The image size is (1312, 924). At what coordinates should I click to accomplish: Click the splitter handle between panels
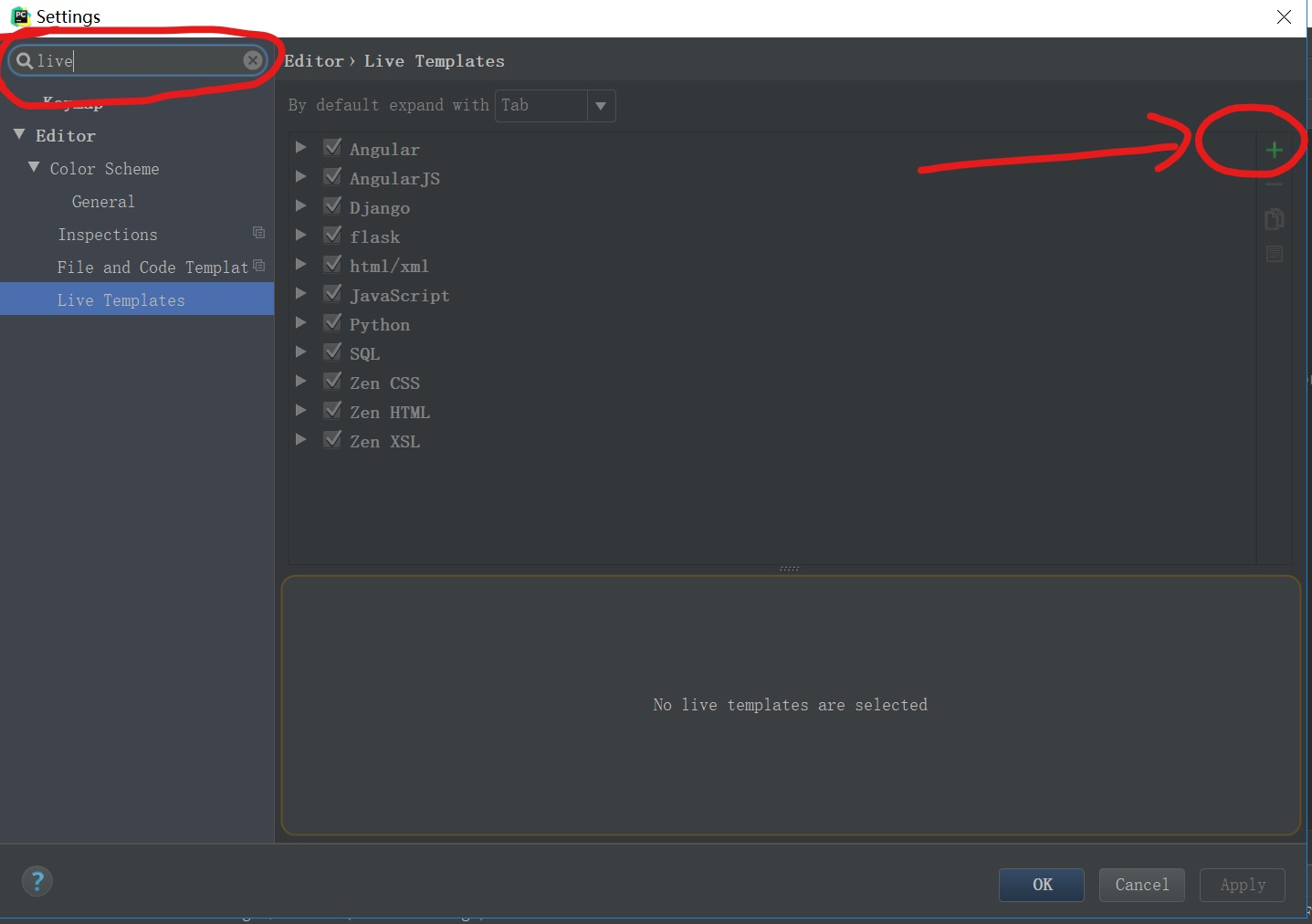click(790, 568)
